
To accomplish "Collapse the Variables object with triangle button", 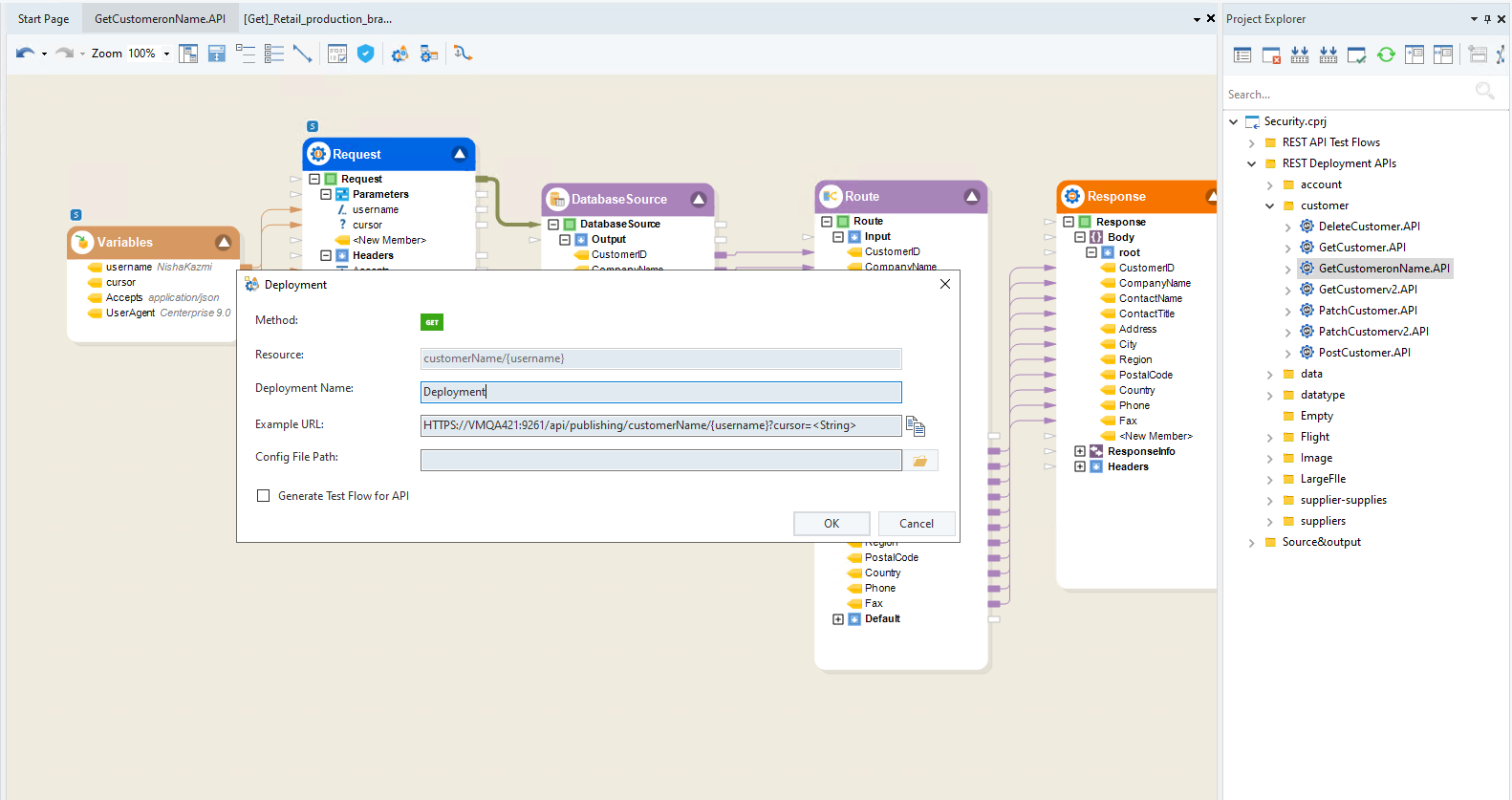I will [x=224, y=242].
